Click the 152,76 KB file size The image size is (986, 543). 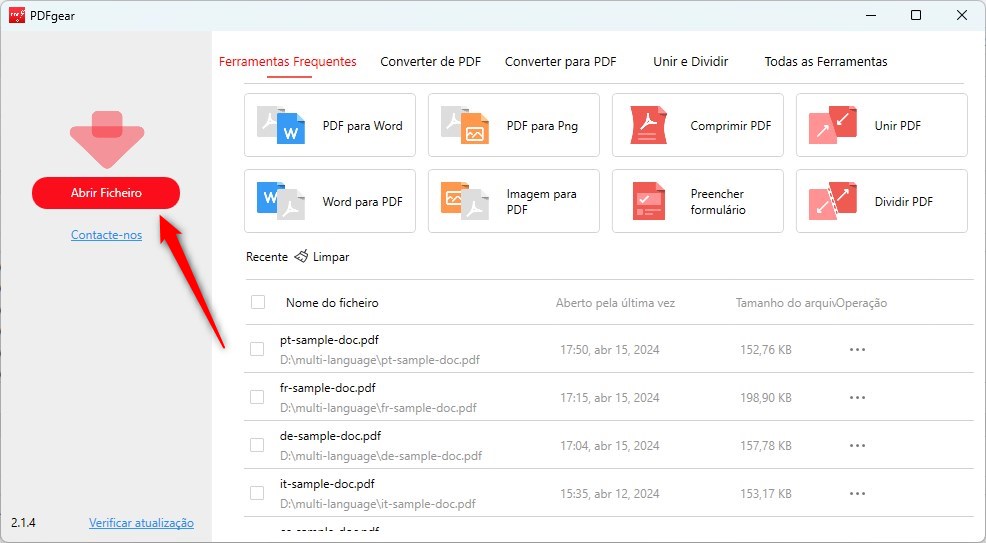click(766, 350)
